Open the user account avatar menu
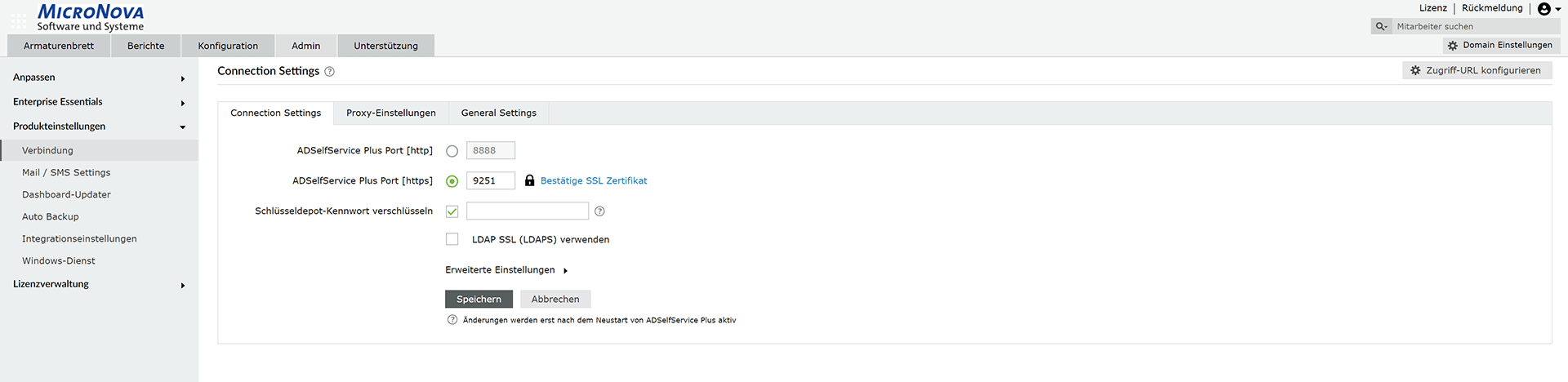This screenshot has height=382, width=1568. [1548, 9]
